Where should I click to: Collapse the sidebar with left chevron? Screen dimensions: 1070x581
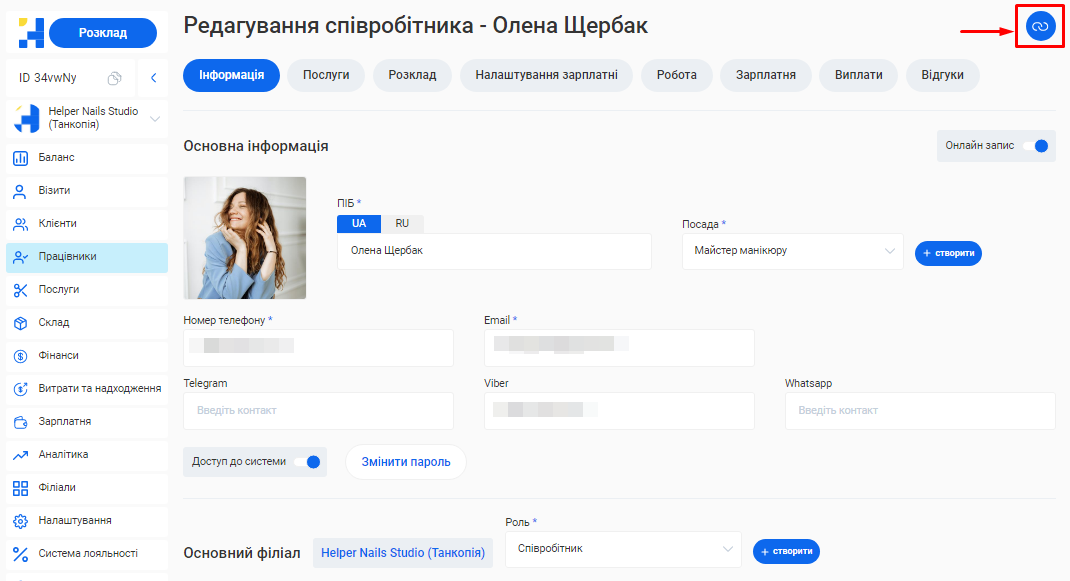point(153,78)
